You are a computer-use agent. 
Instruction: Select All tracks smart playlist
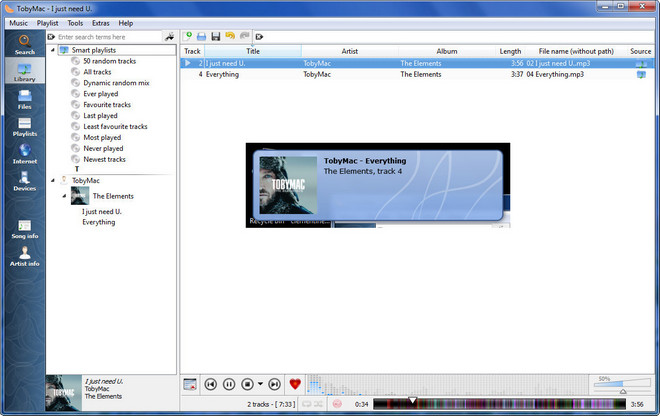[x=97, y=72]
